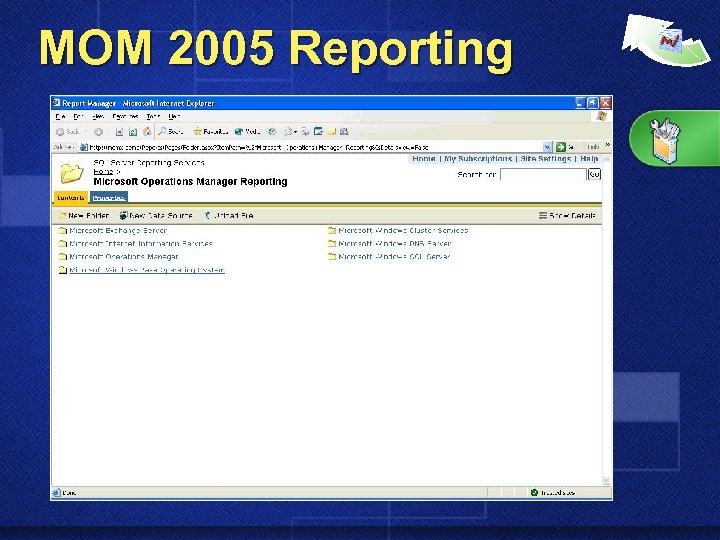The height and width of the screenshot is (540, 720).
Task: Open the Search magnifier toolbar button
Action: click(171, 132)
